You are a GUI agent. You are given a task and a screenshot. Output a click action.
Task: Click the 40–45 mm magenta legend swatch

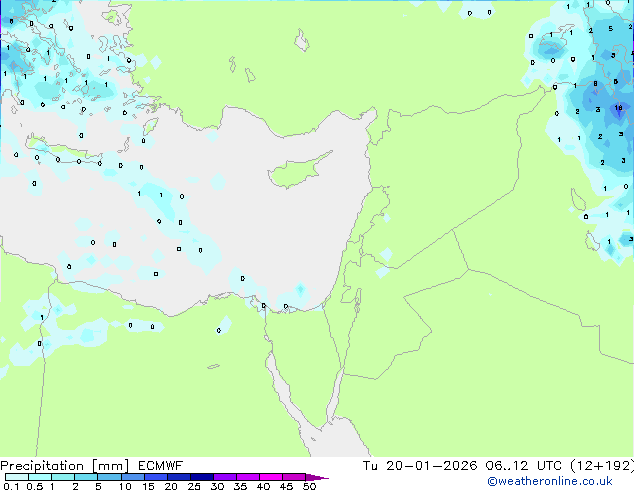(271, 477)
